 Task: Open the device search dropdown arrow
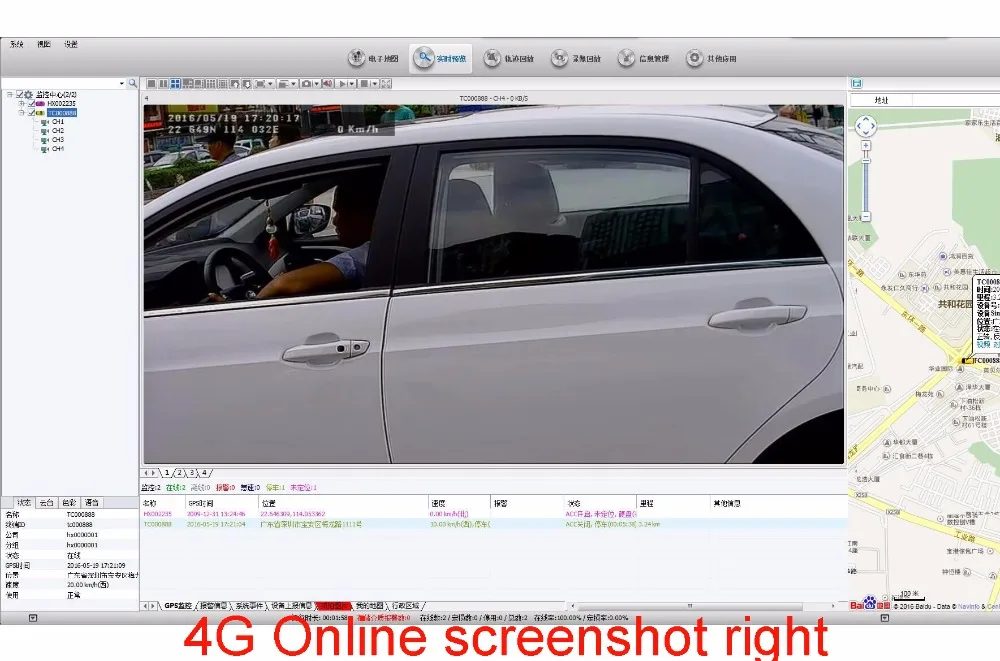[122, 84]
